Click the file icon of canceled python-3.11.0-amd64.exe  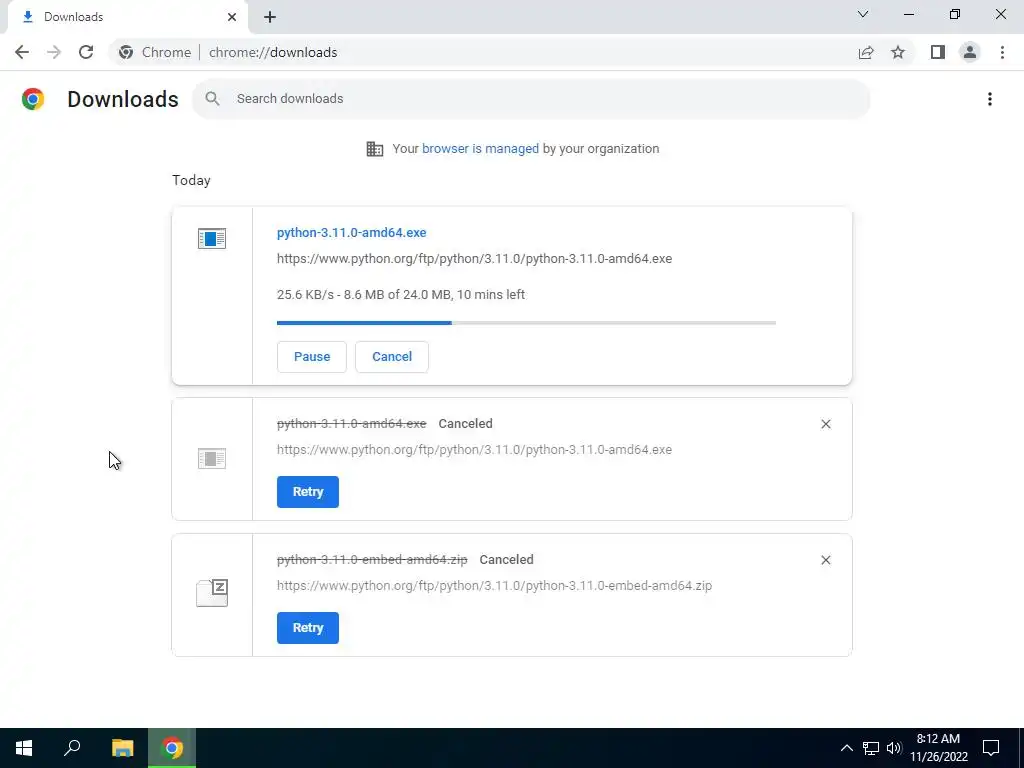pyautogui.click(x=212, y=458)
